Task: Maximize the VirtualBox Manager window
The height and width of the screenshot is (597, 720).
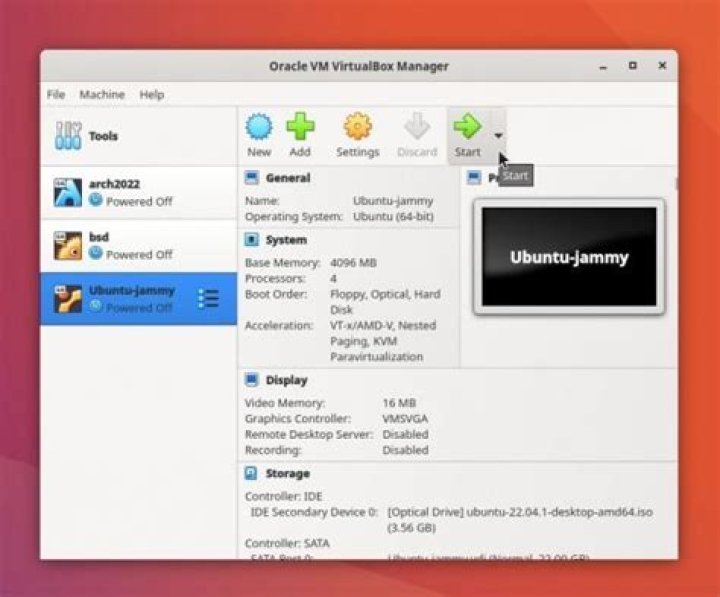Action: (633, 66)
